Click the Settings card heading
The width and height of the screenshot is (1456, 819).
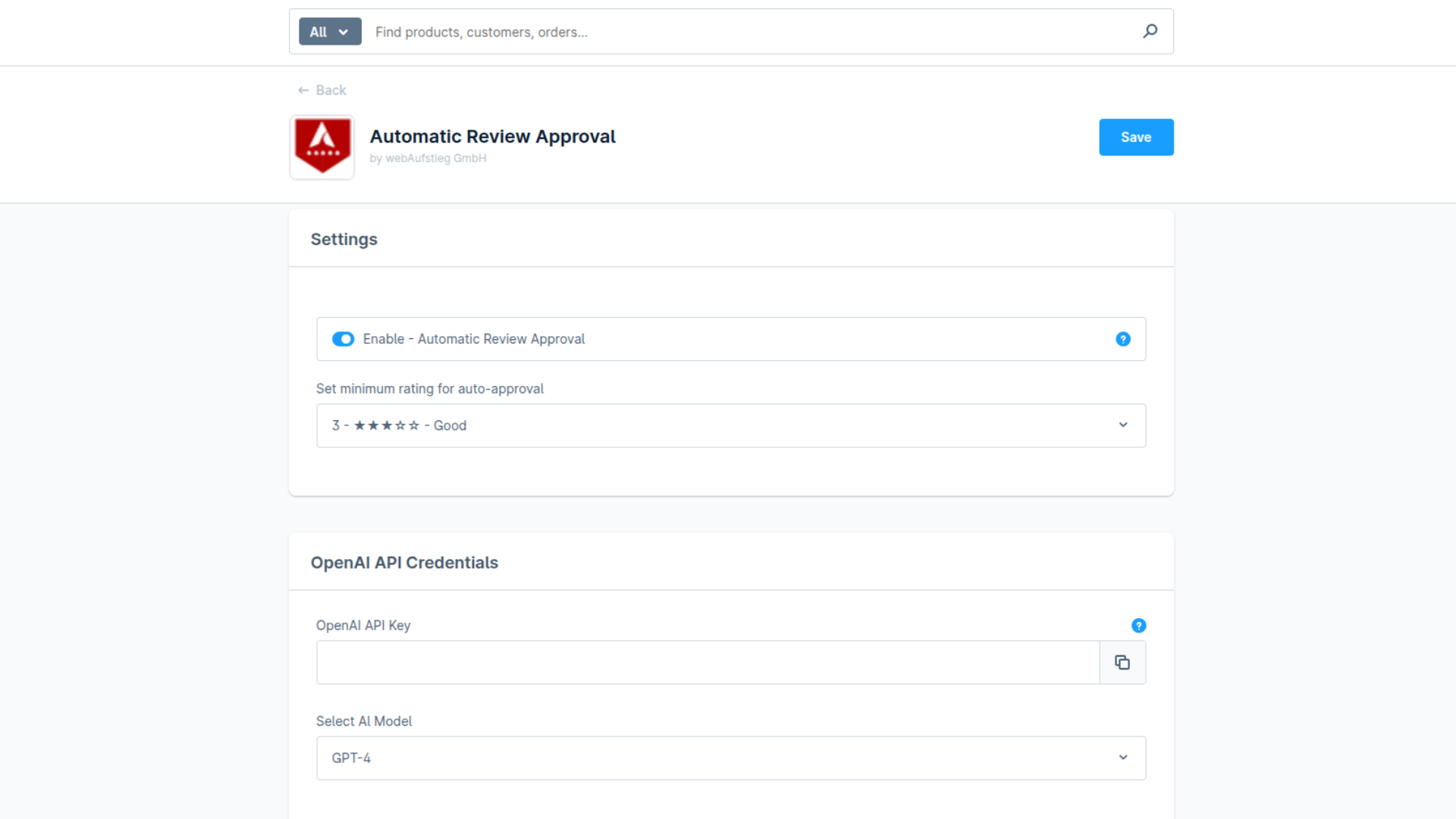pos(344,240)
